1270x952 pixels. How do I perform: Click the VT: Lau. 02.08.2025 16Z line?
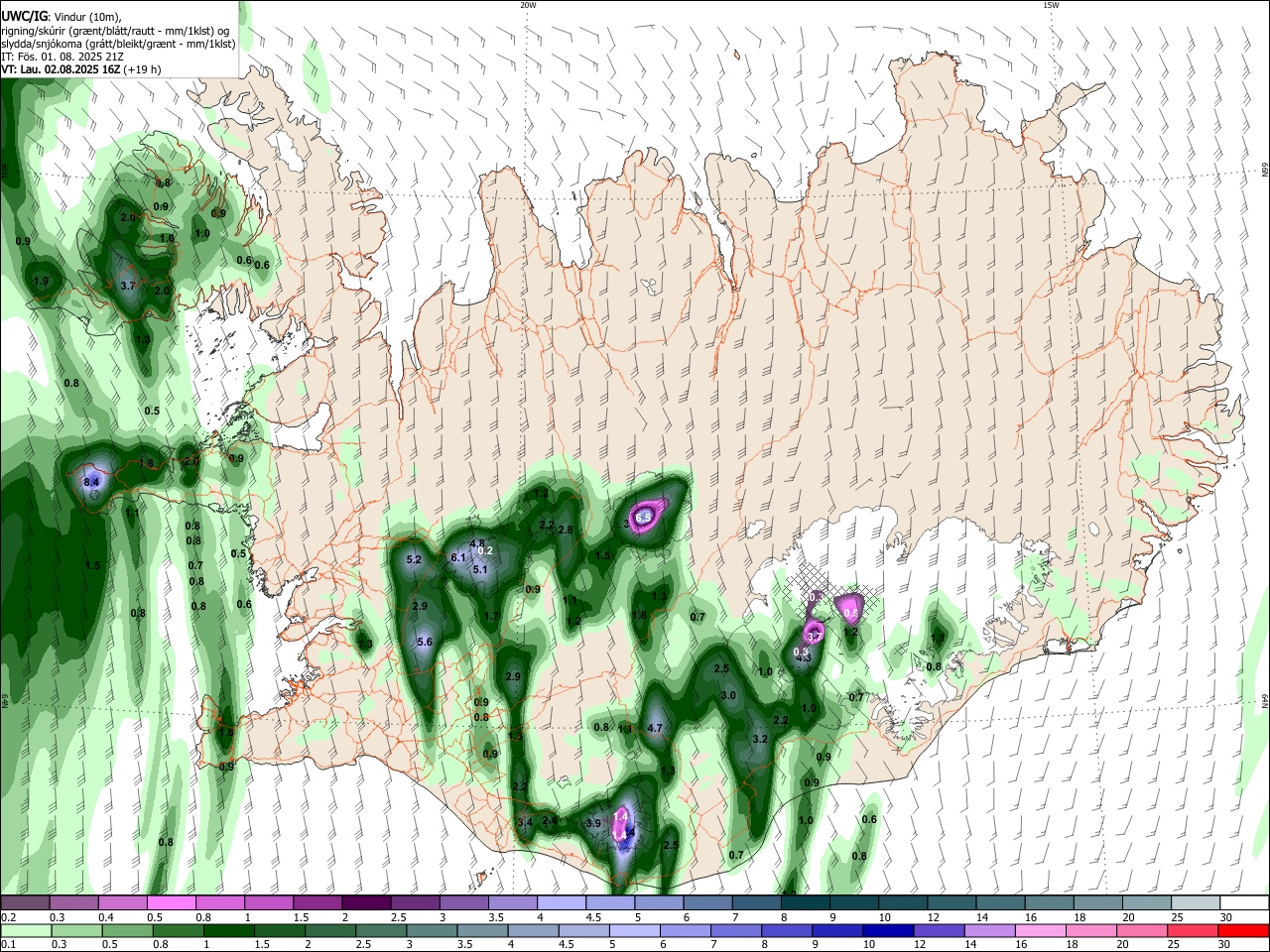(x=81, y=69)
